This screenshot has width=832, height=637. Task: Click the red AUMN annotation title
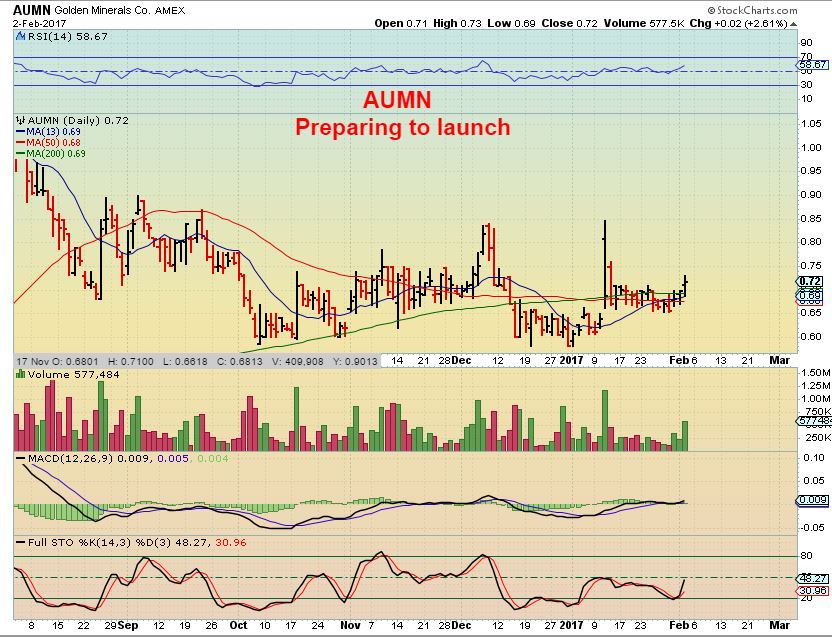[x=397, y=100]
